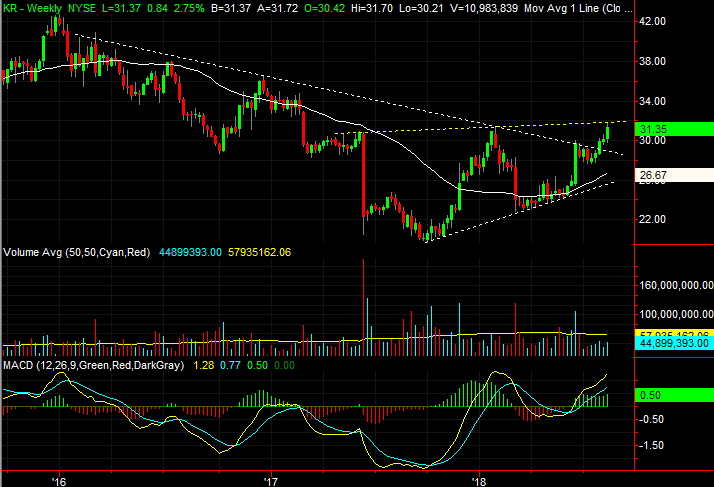Click the green 0.50 MACD axis marker
Image resolution: width=714 pixels, height=487 pixels.
(x=674, y=395)
